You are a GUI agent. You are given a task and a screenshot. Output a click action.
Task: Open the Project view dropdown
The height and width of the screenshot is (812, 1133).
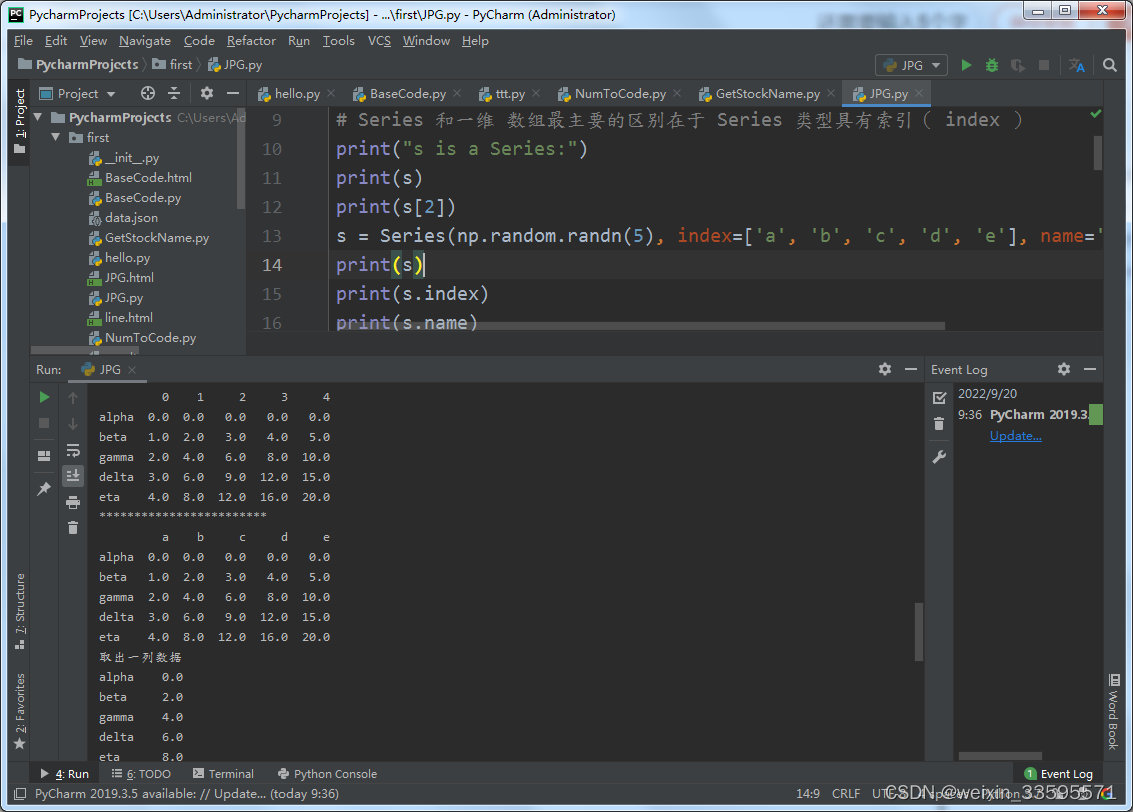click(x=88, y=93)
